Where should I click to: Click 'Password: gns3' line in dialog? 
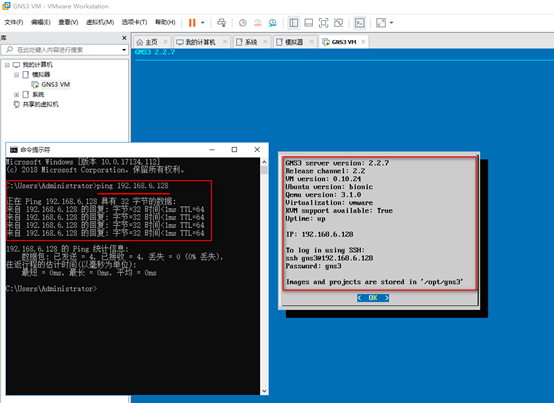(x=313, y=266)
